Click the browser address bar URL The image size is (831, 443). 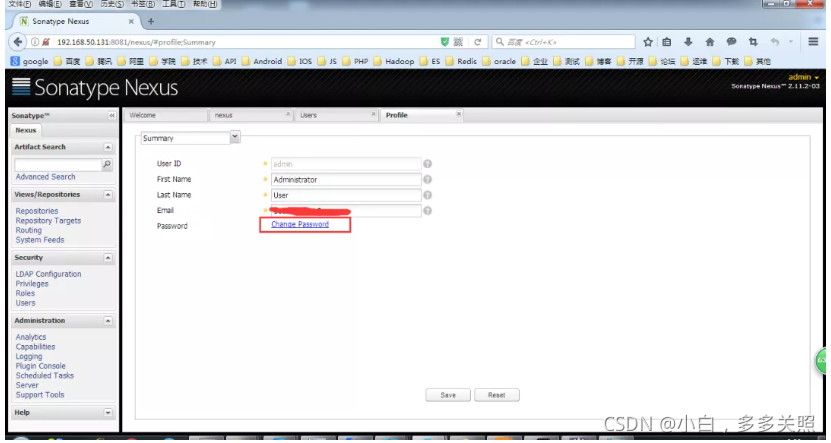coord(136,42)
